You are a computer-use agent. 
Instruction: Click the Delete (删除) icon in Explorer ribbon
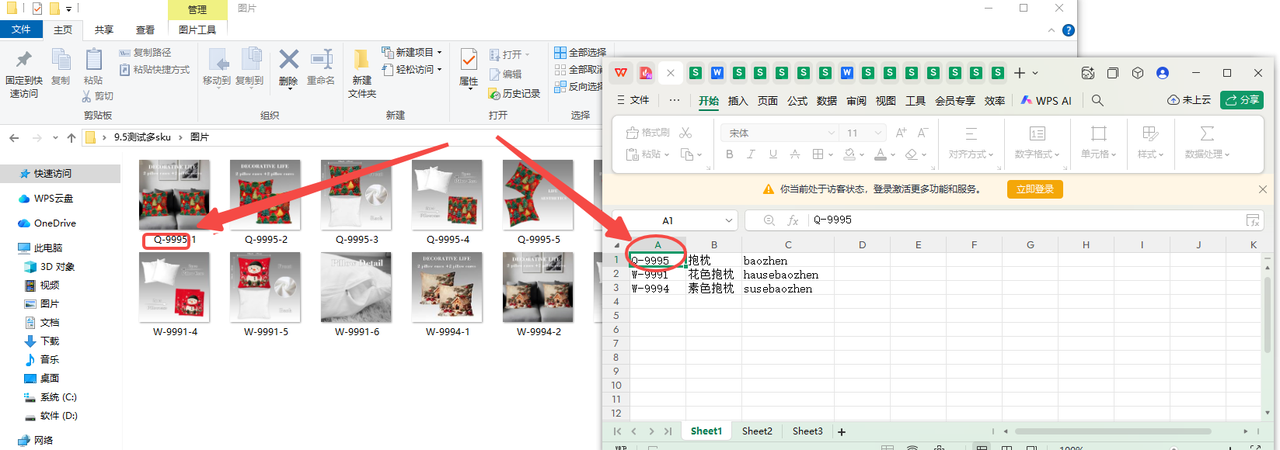click(x=289, y=60)
